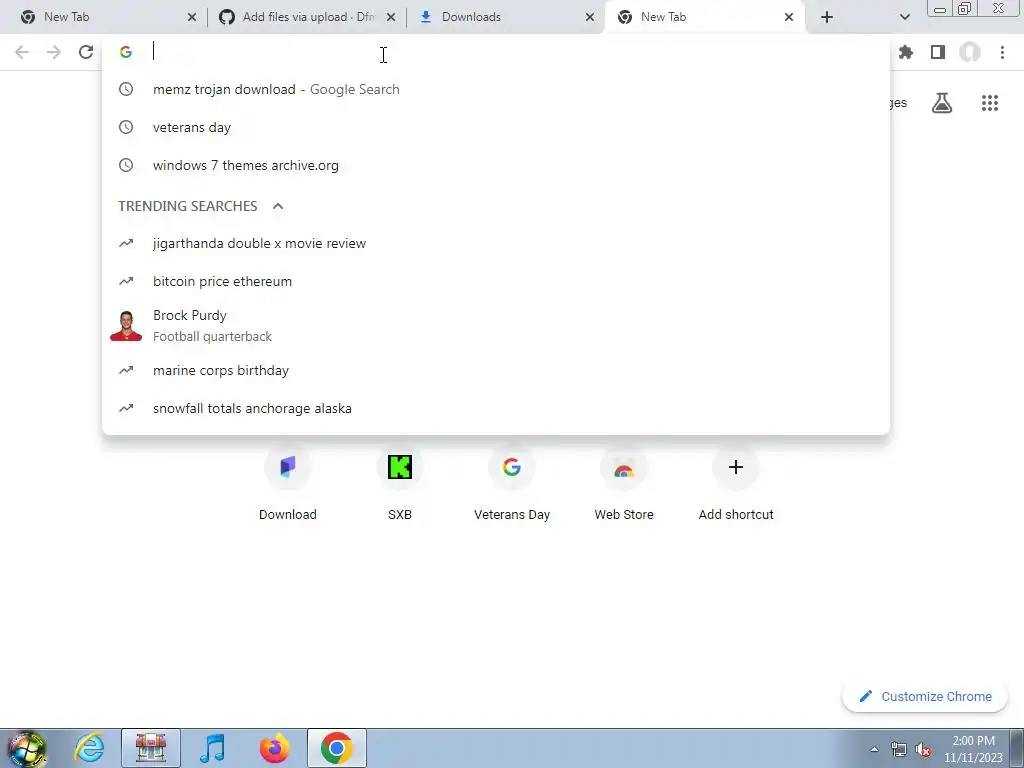Screen dimensions: 1024x768
Task: Select snowfall totals anchorage alaska suggestion
Action: click(496, 408)
